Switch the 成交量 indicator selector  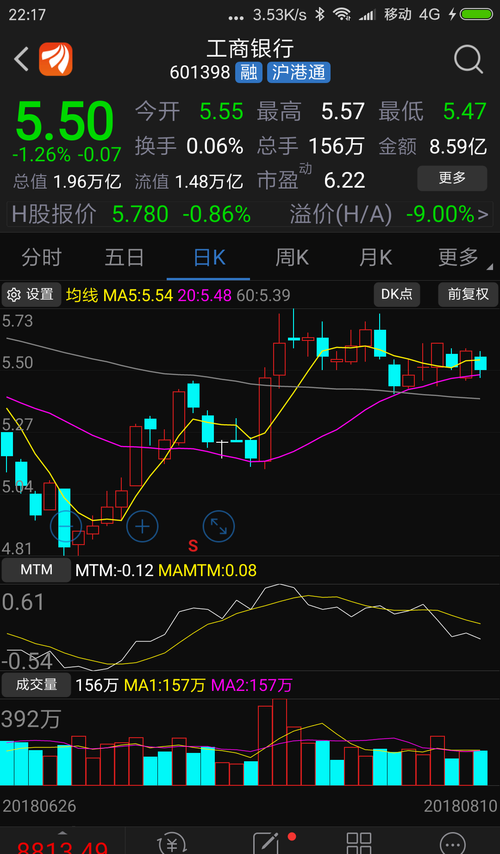tap(36, 685)
